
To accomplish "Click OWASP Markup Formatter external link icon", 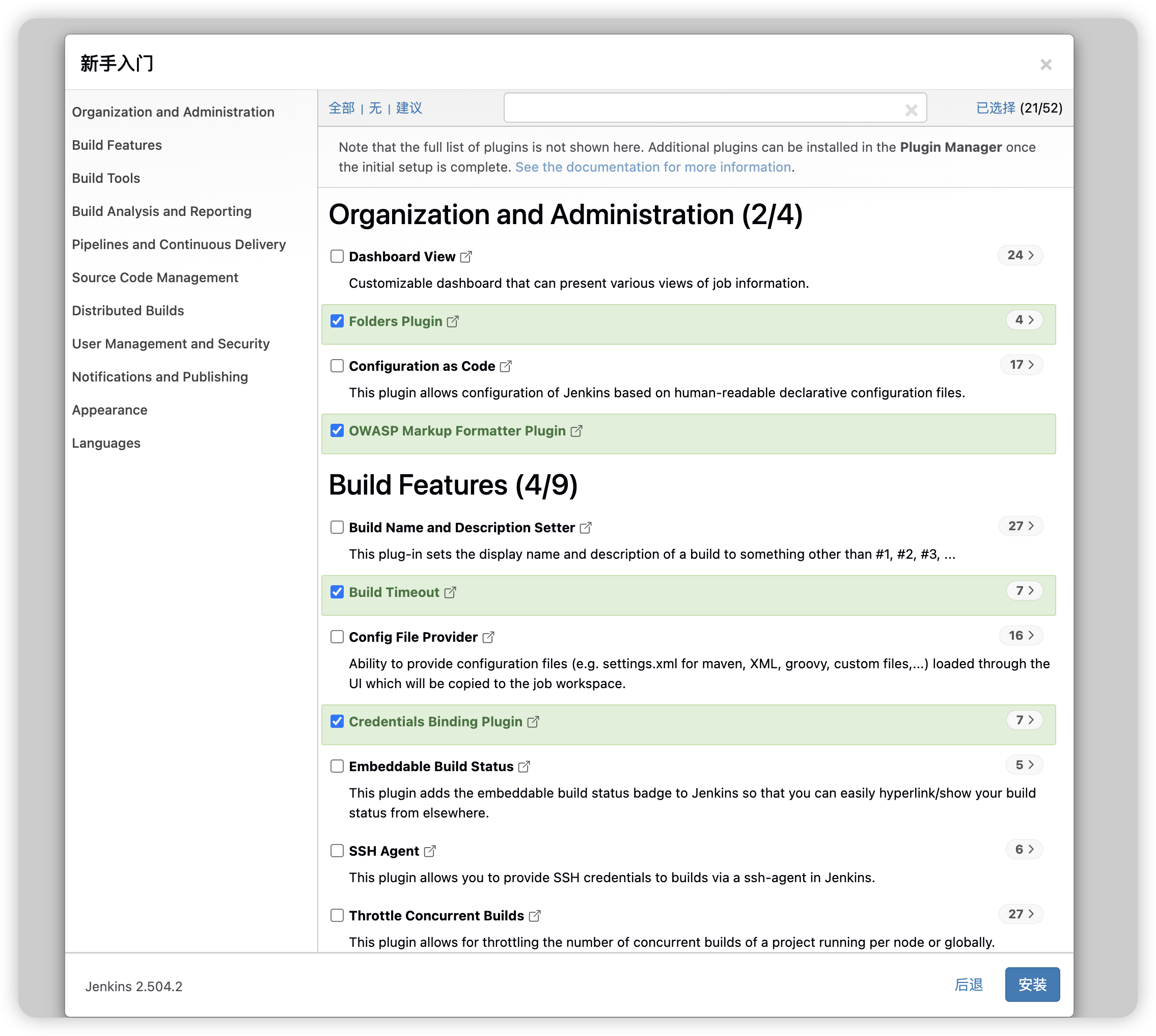I will point(576,431).
